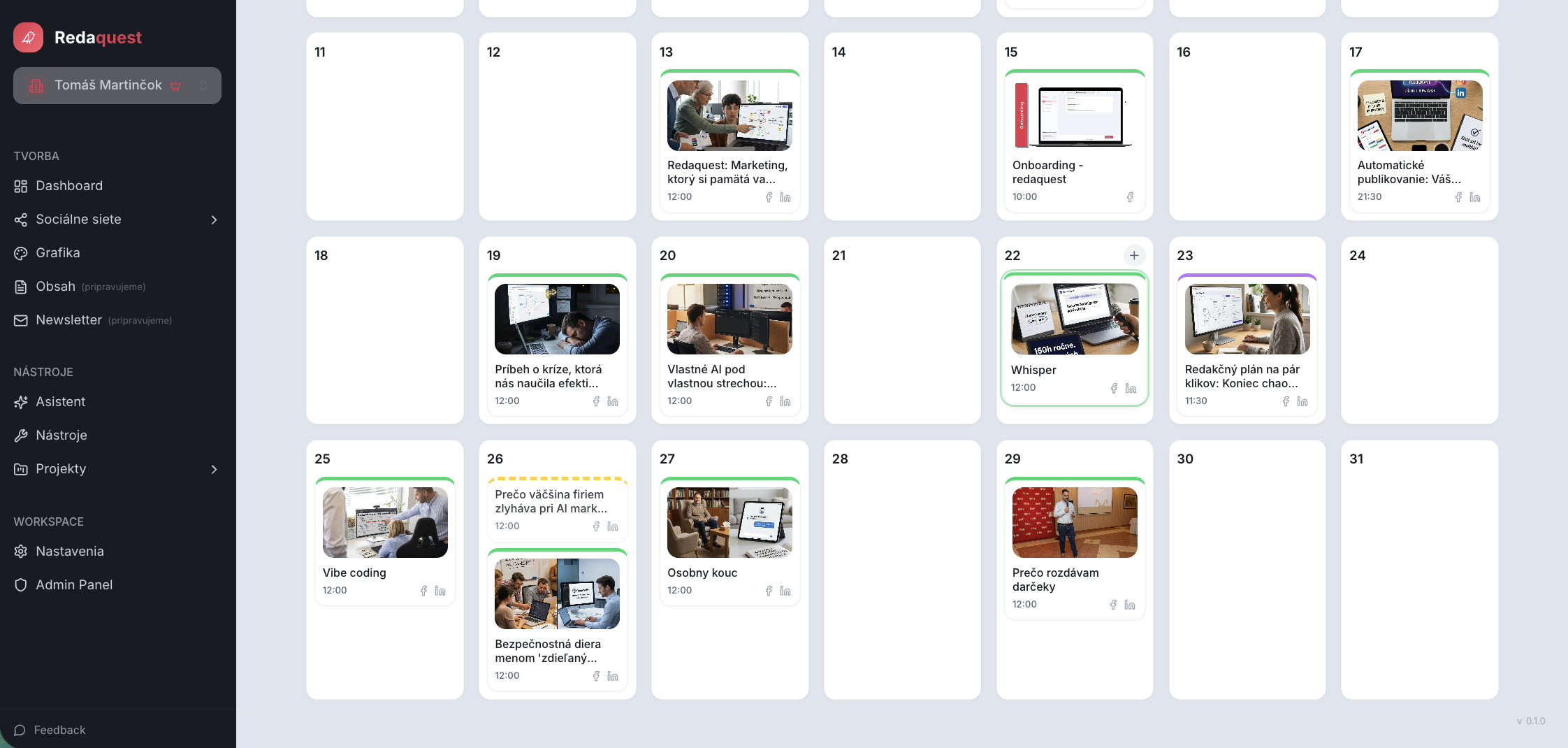Click the Grafika palette icon
The image size is (1568, 748).
pos(21,253)
